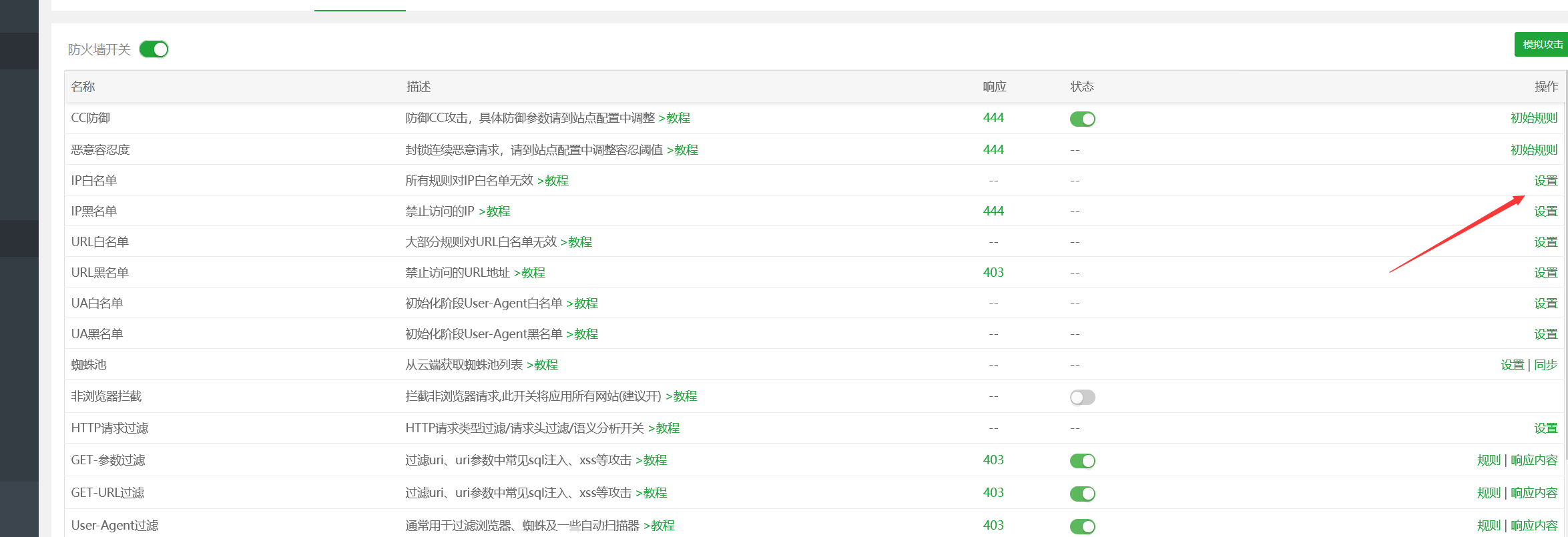The height and width of the screenshot is (537, 1568).
Task: Open the 教程 link for URL白名单
Action: click(577, 242)
